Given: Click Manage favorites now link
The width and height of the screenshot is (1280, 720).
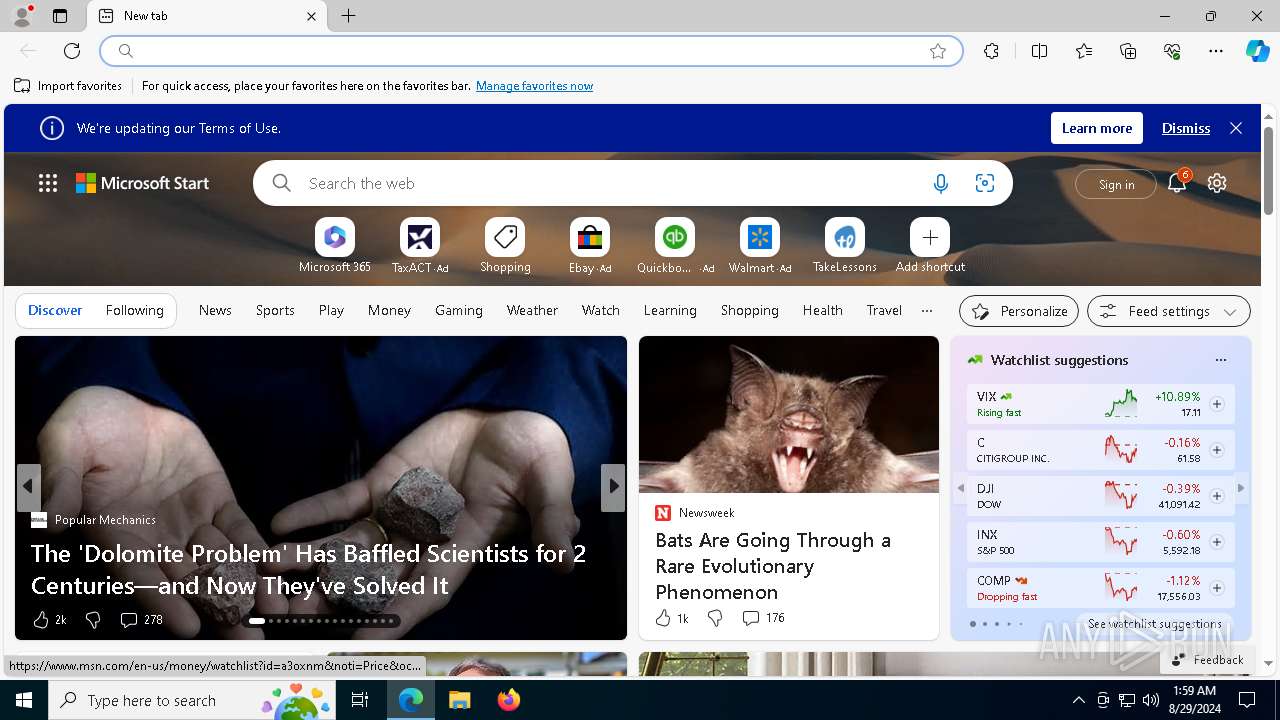Looking at the screenshot, I should tap(534, 86).
